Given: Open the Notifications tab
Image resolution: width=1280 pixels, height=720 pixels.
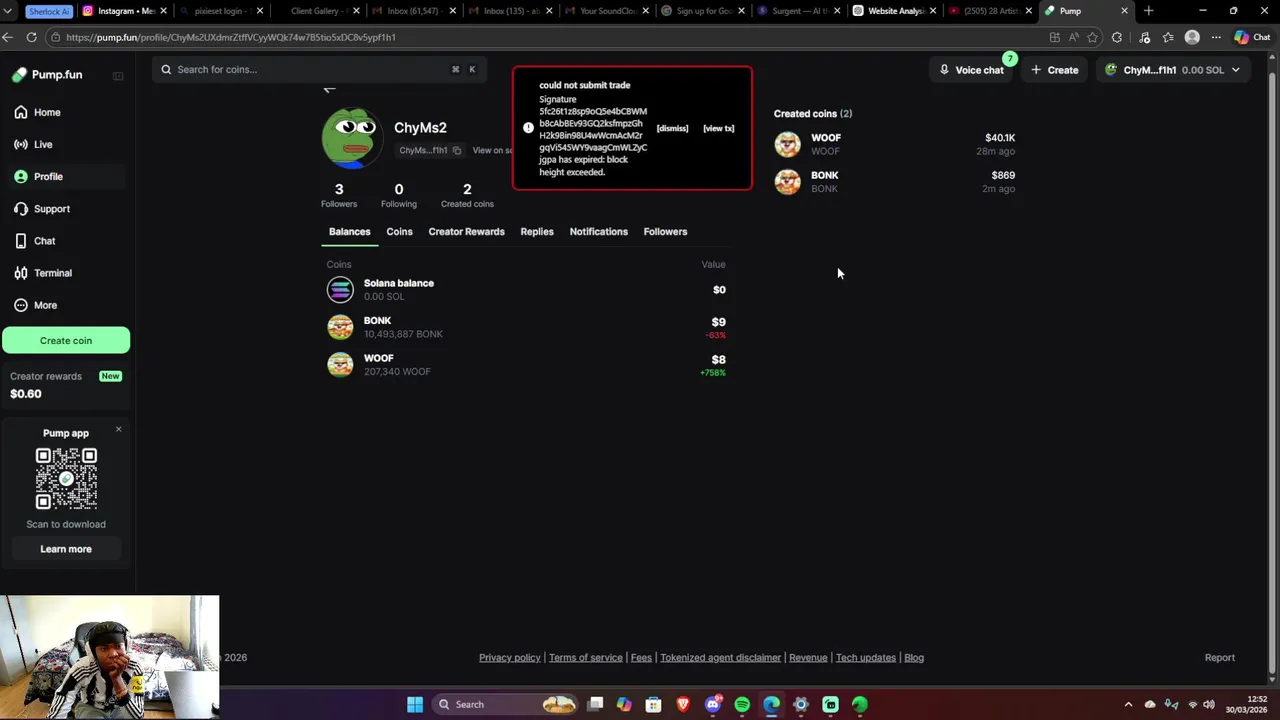Looking at the screenshot, I should (599, 232).
